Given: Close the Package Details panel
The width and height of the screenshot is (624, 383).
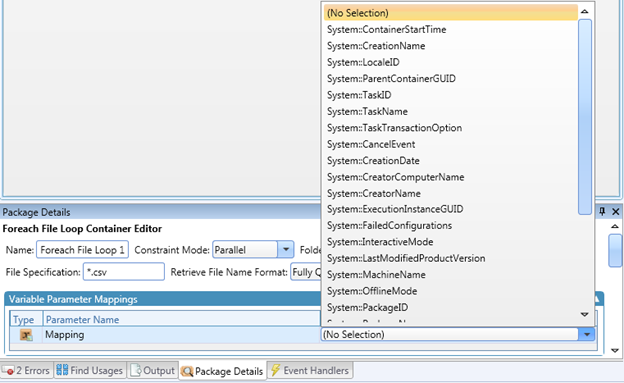Looking at the screenshot, I should coord(615,211).
